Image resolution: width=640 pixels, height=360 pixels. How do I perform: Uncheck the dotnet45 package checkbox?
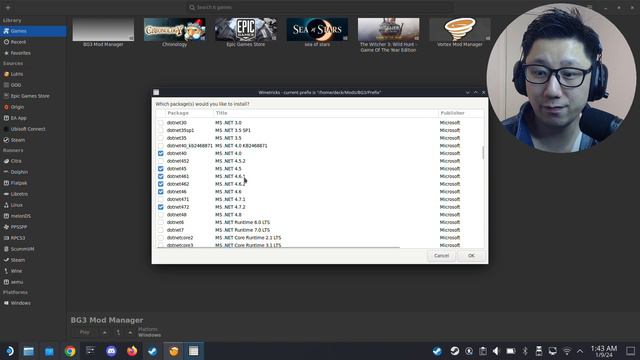[160, 169]
